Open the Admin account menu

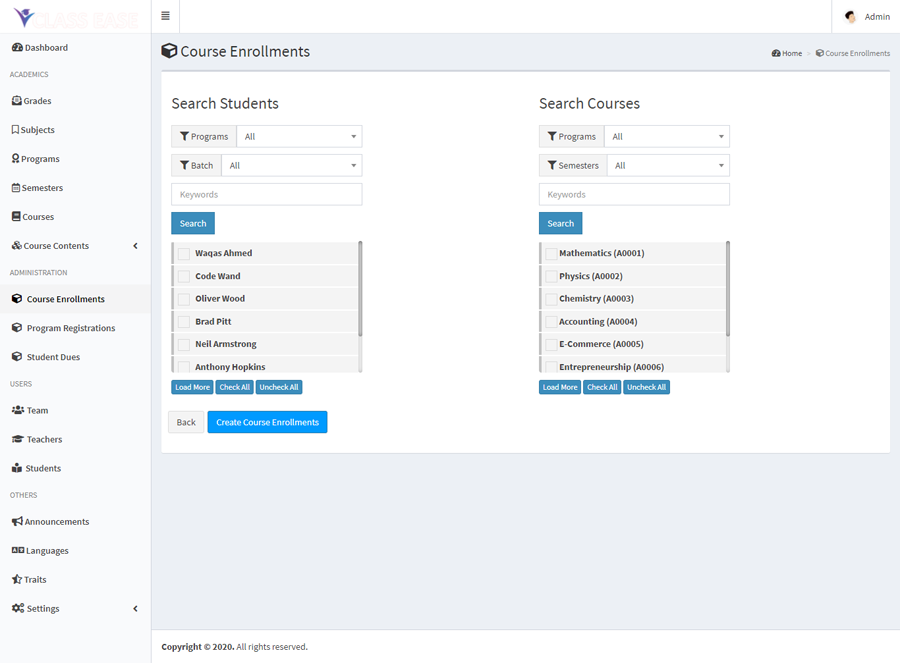867,16
